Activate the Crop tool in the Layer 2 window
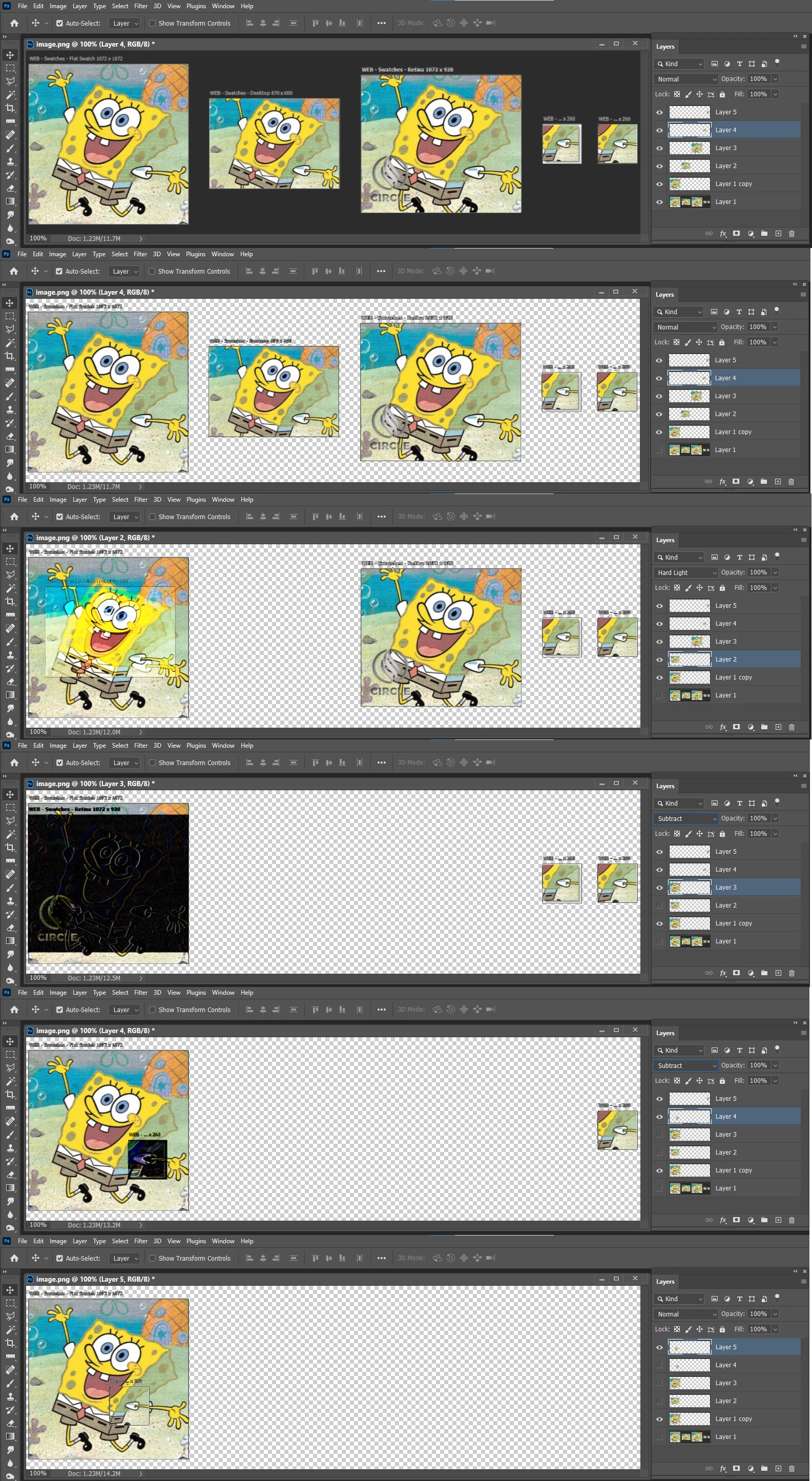 [x=10, y=602]
